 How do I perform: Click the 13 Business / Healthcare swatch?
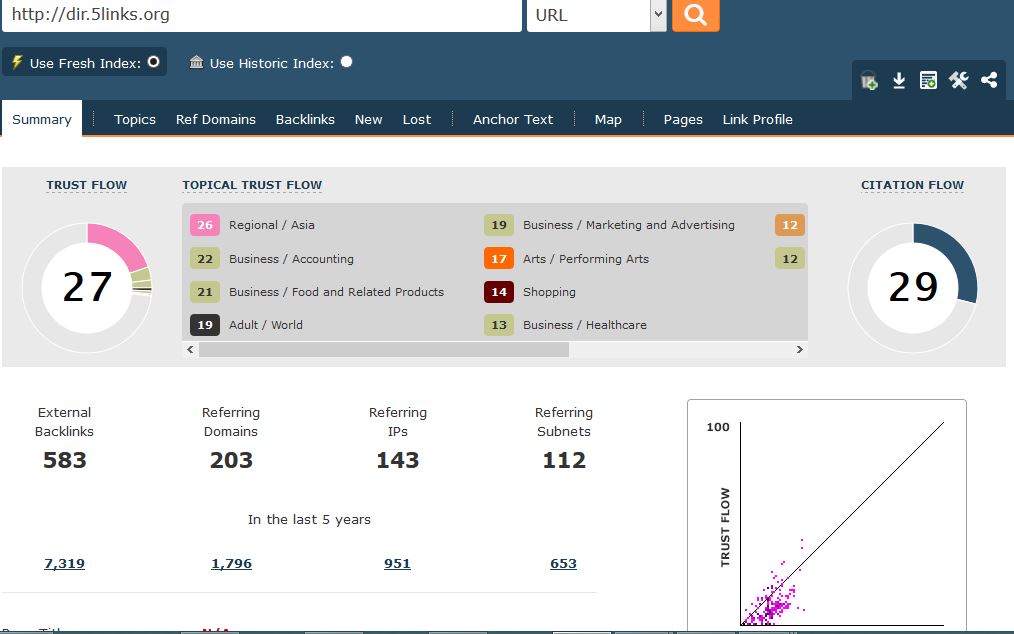(499, 325)
